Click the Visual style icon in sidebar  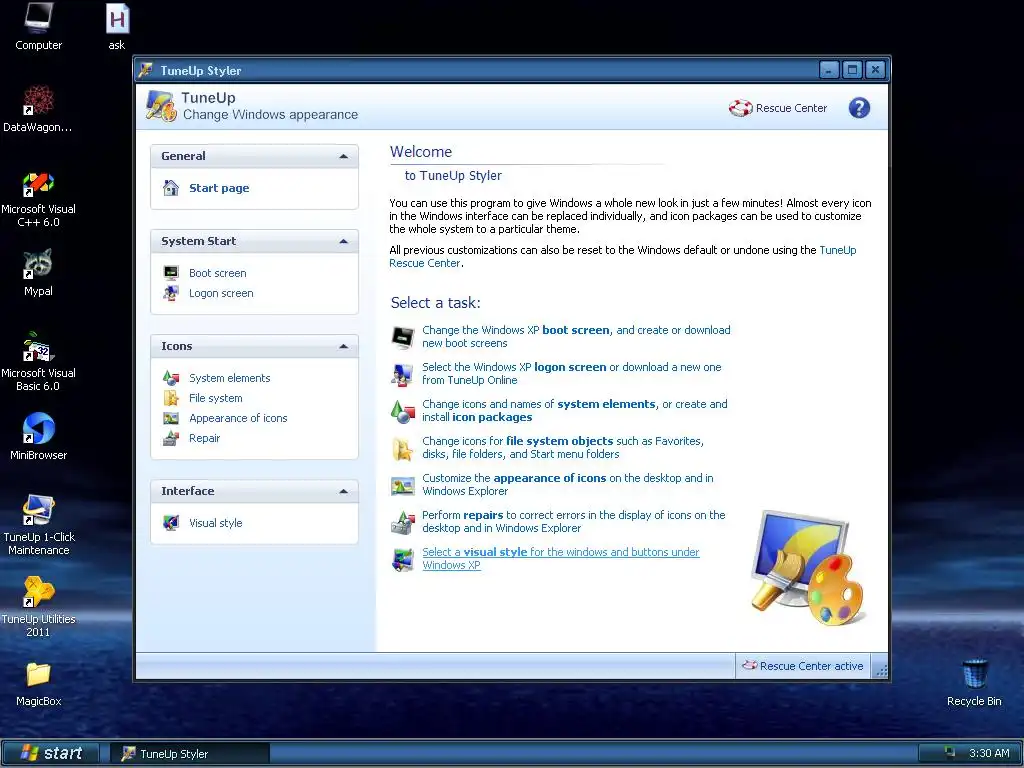(x=171, y=523)
